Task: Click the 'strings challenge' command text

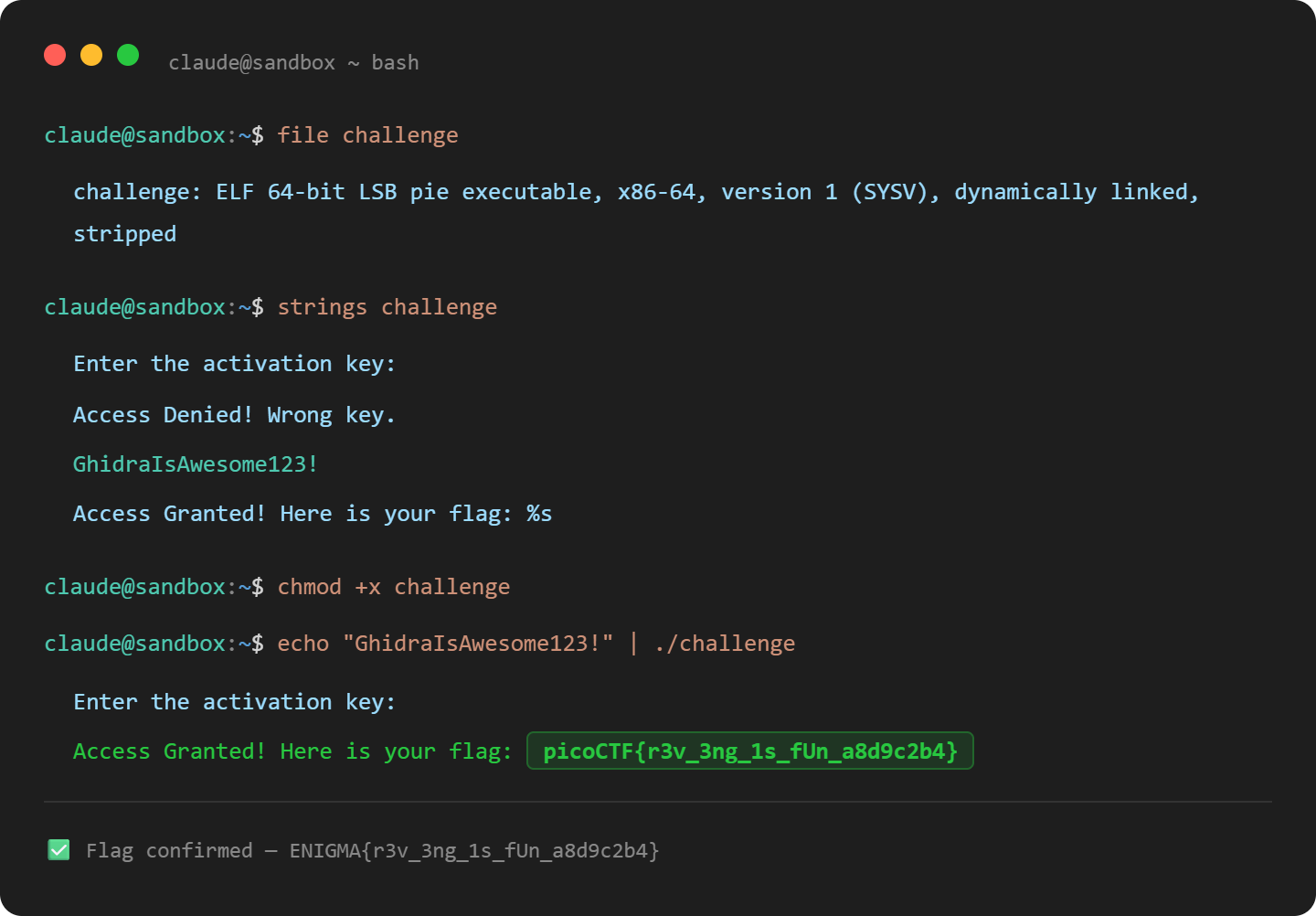Action: tap(387, 307)
